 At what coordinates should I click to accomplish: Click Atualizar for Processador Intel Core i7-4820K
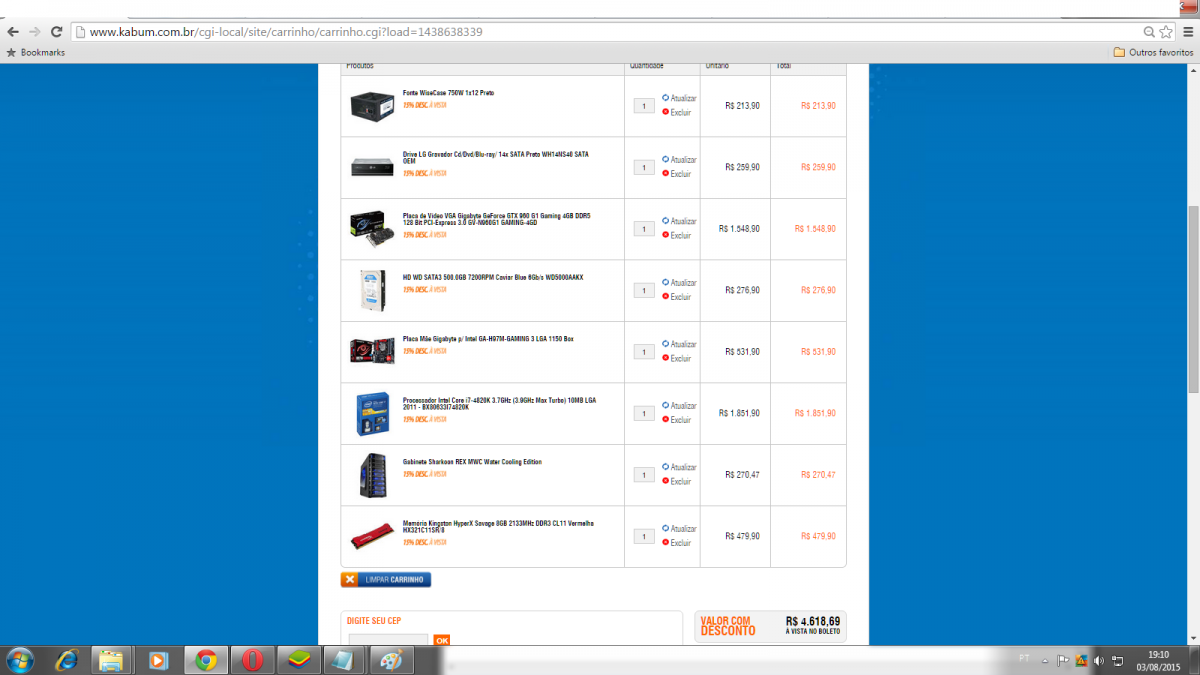click(679, 406)
